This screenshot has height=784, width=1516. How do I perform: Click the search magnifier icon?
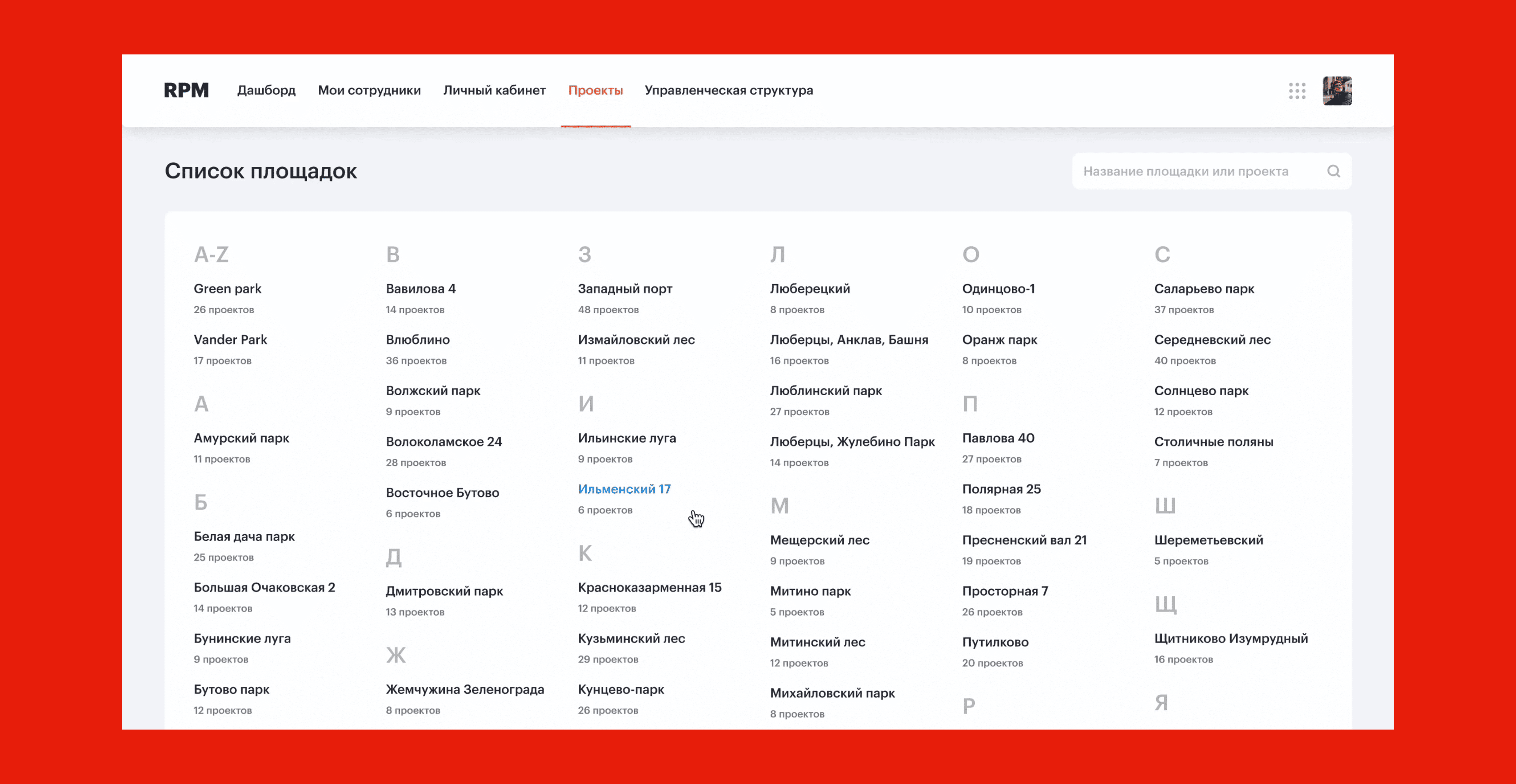click(1333, 171)
